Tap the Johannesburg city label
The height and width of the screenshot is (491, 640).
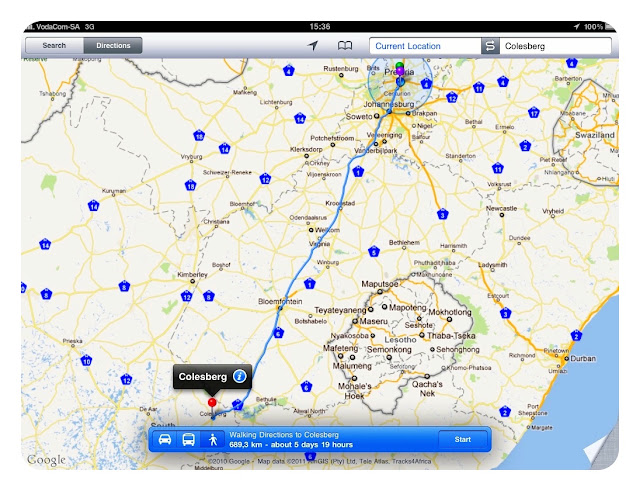tap(389, 104)
